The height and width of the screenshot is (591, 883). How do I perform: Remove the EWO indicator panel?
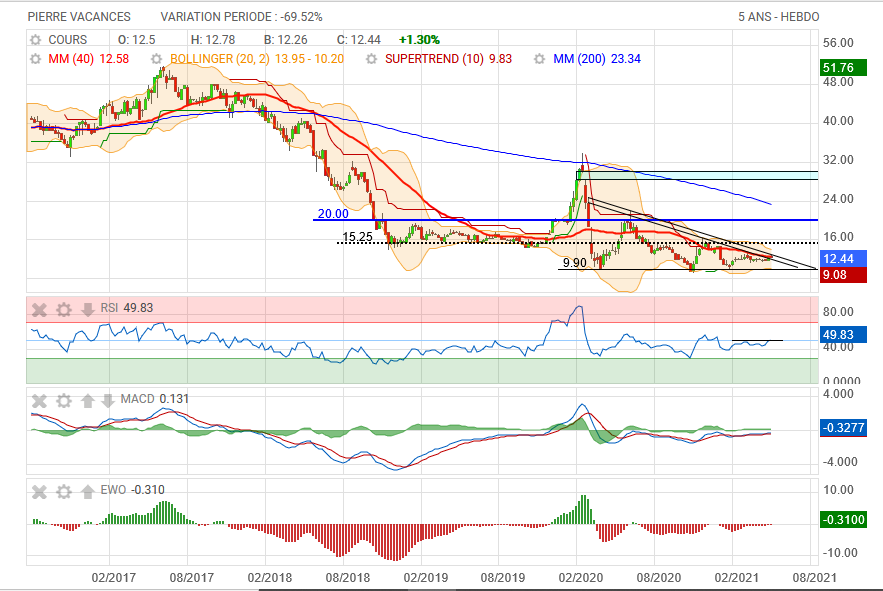tap(39, 492)
